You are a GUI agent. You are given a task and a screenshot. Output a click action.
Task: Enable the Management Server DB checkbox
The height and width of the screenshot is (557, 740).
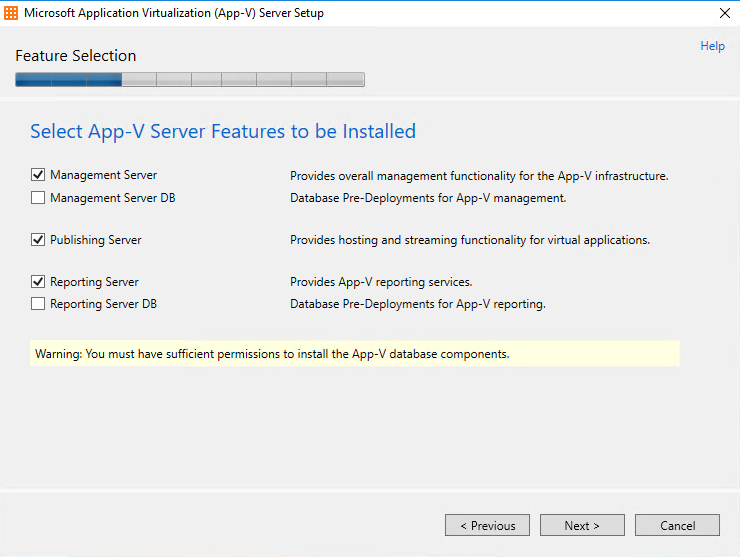click(x=38, y=197)
